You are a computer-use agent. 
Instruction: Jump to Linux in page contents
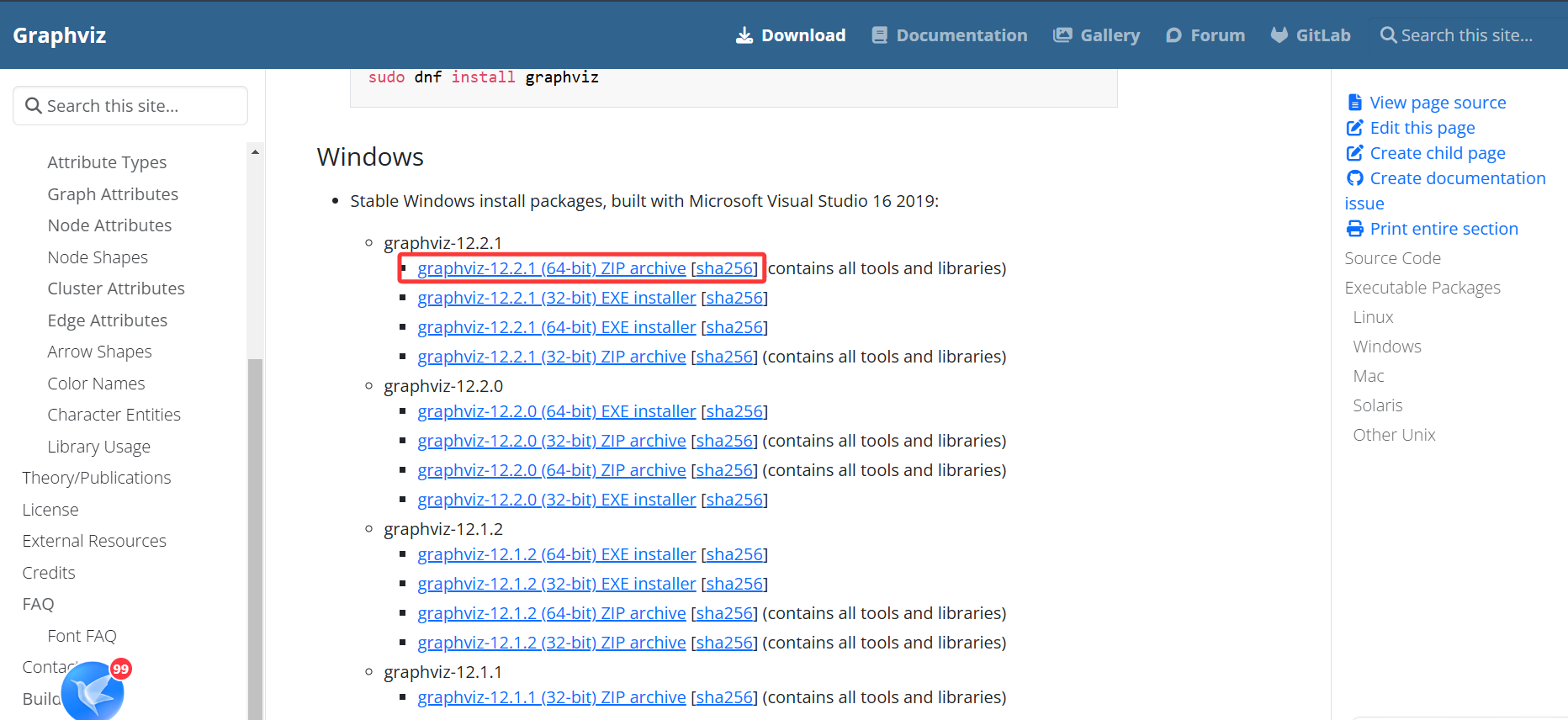1373,317
